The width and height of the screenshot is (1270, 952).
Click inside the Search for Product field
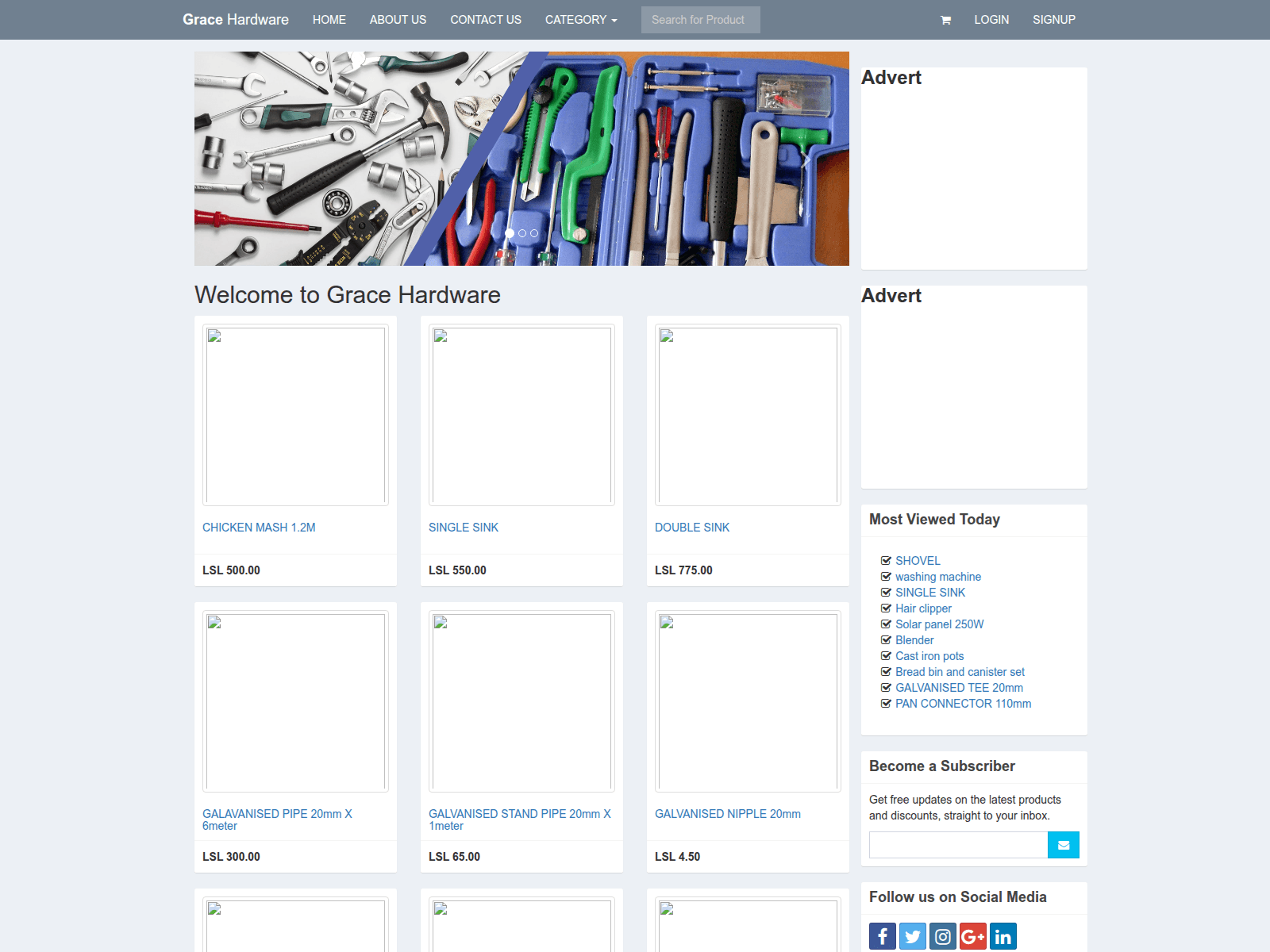pyautogui.click(x=700, y=20)
